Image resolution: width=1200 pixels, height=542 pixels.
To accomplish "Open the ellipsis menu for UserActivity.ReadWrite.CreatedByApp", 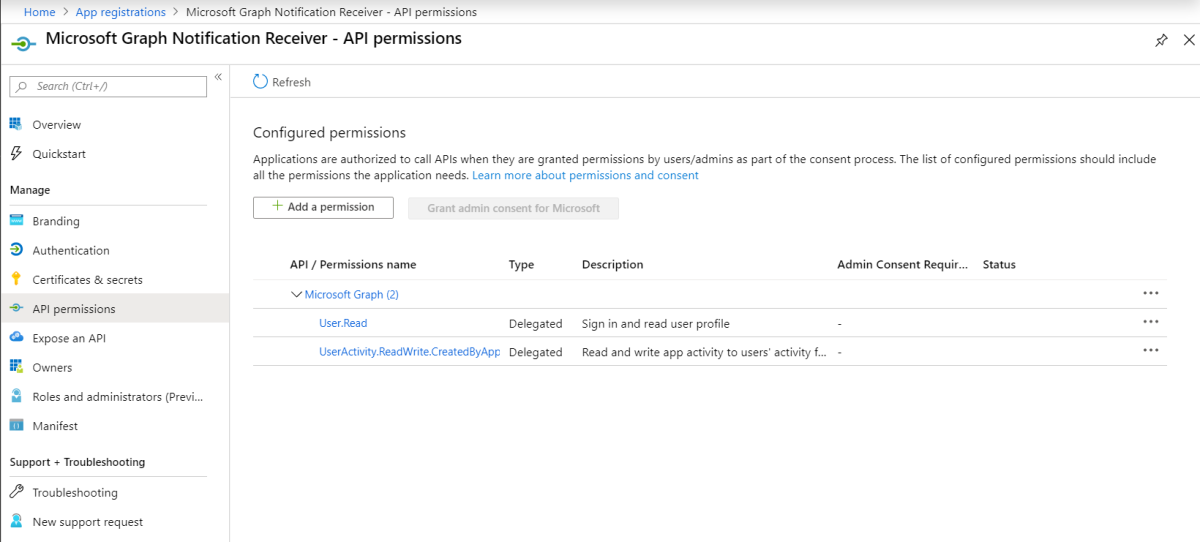I will point(1150,350).
